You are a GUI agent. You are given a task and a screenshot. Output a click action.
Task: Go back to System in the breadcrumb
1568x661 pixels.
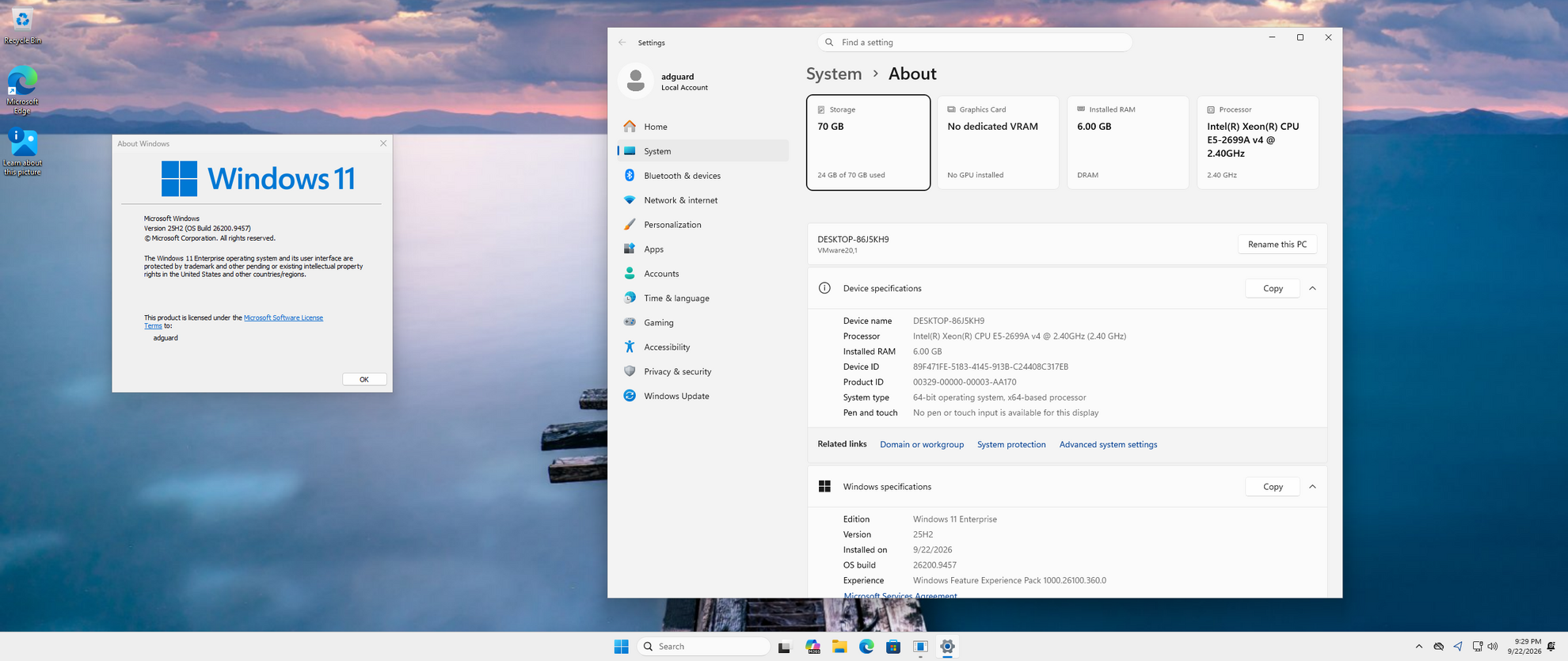pos(834,74)
